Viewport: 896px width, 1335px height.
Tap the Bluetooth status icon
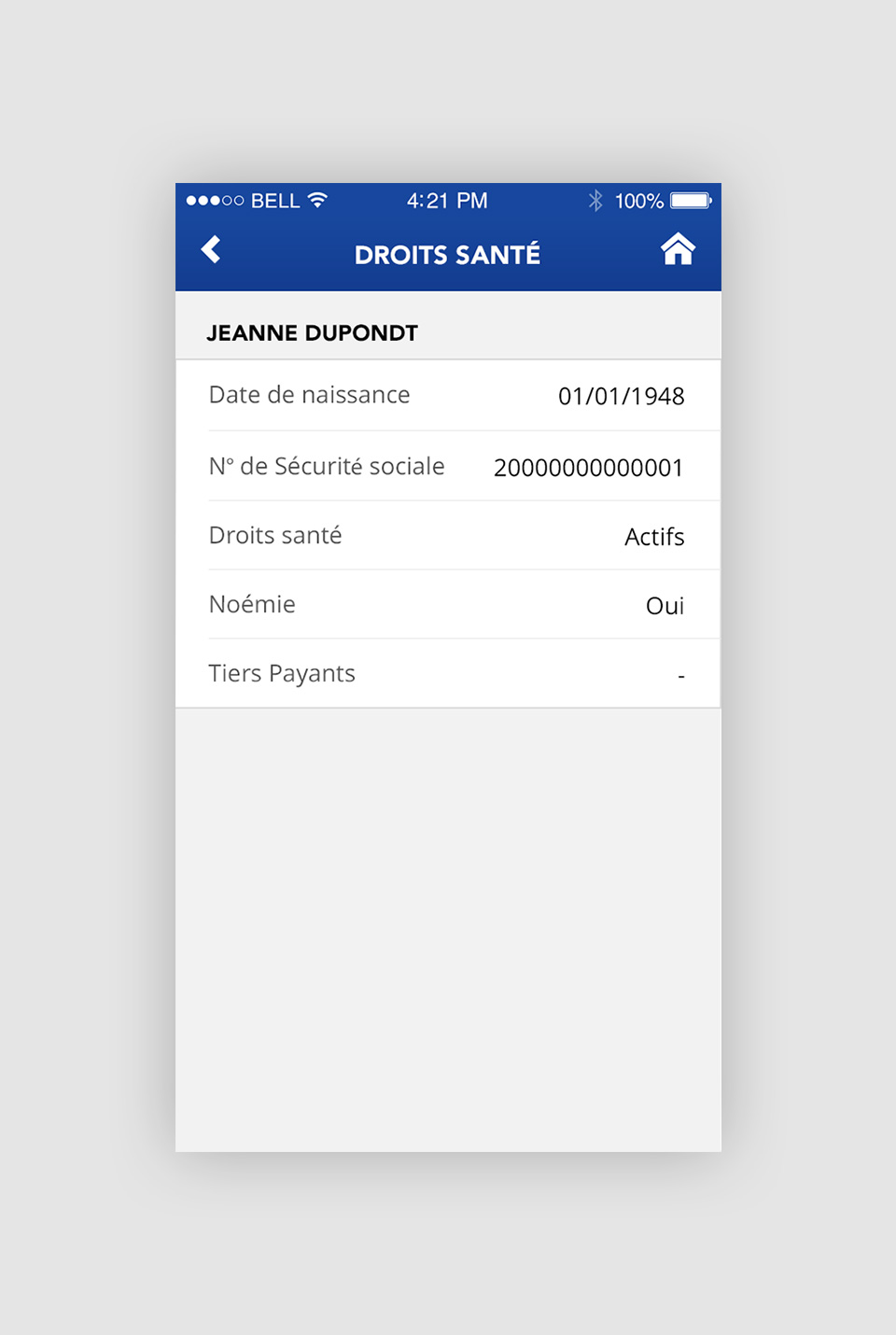point(595,200)
